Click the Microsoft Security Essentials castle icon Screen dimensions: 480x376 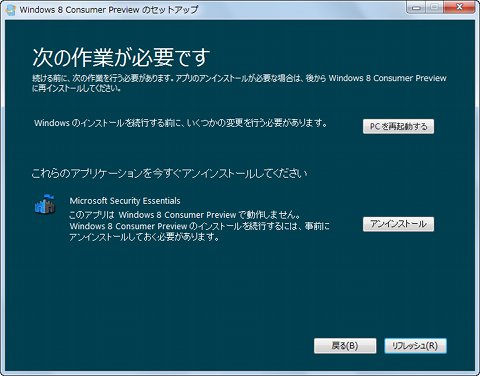[x=45, y=204]
